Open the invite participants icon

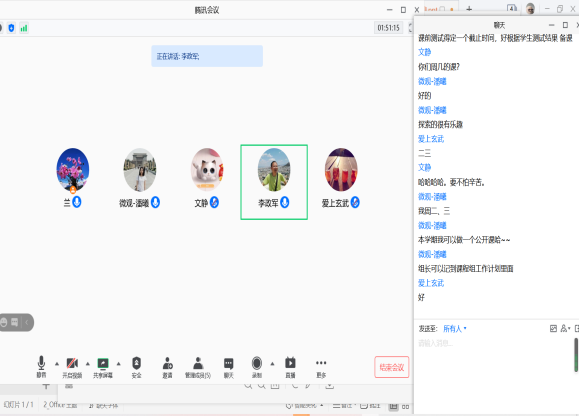(167, 367)
